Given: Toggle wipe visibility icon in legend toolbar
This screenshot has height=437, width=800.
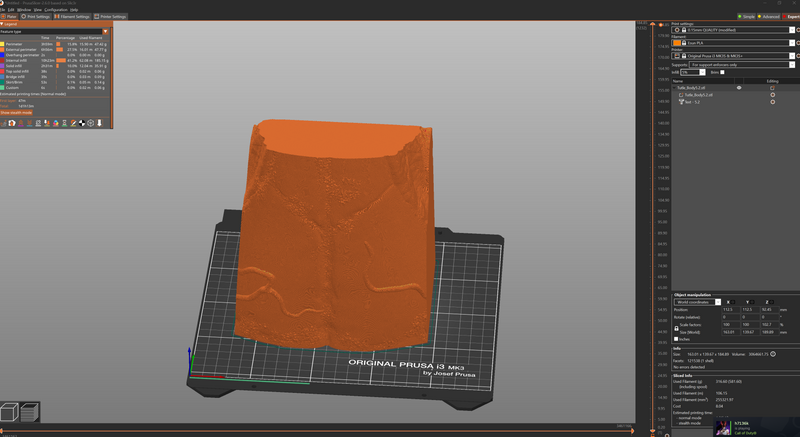Looking at the screenshot, I should click(12, 123).
